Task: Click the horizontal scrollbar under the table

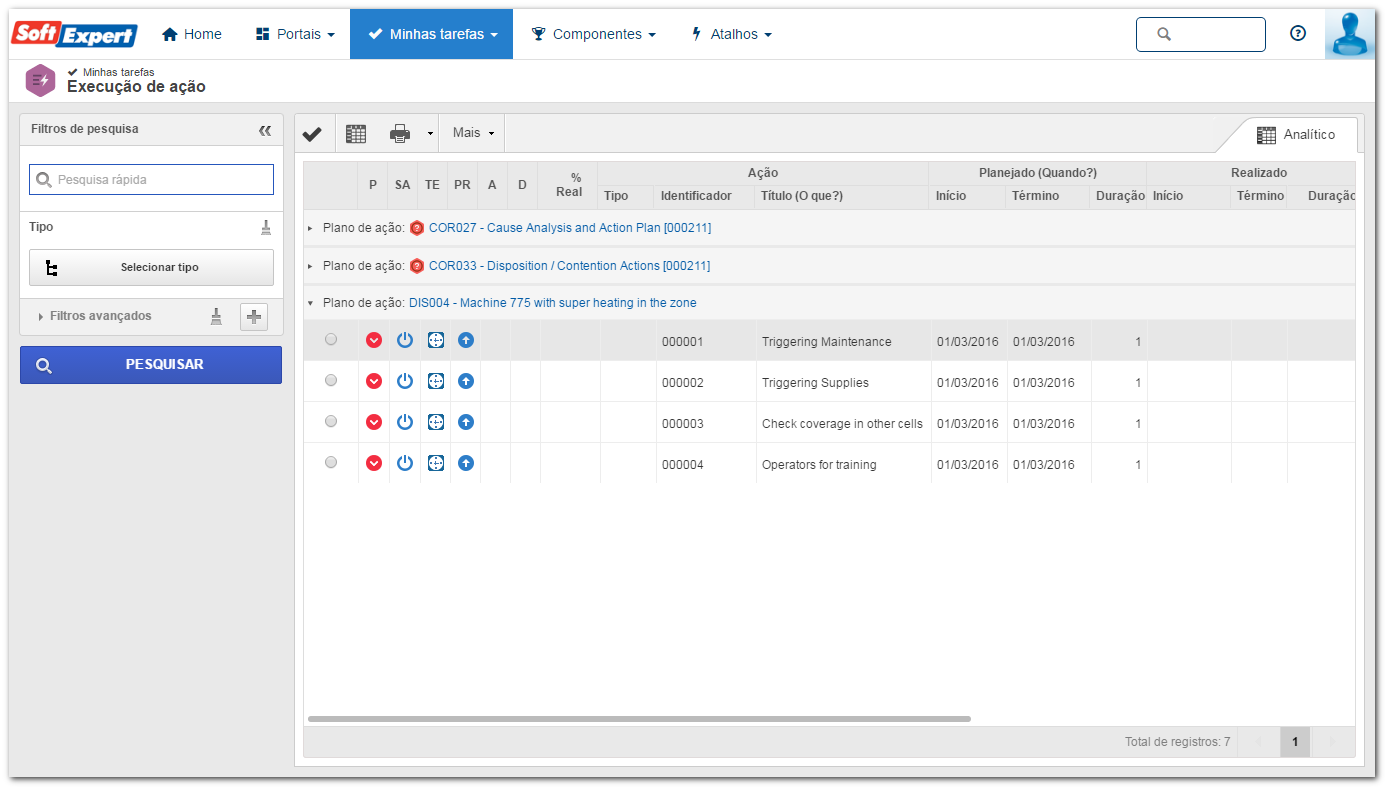Action: click(639, 719)
